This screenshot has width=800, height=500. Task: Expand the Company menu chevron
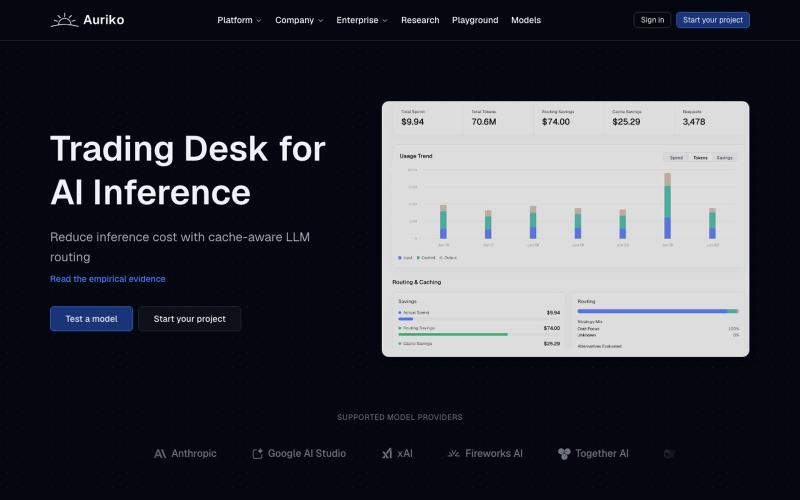320,20
